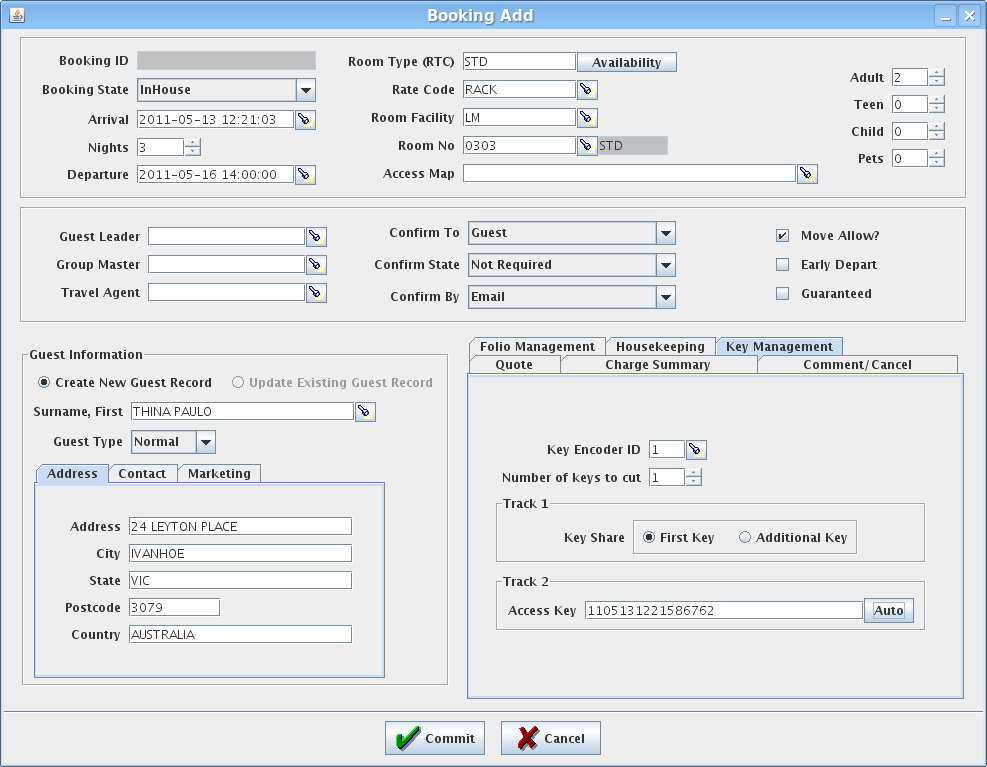
Task: Click the Rate Code lookup icon
Action: (587, 90)
